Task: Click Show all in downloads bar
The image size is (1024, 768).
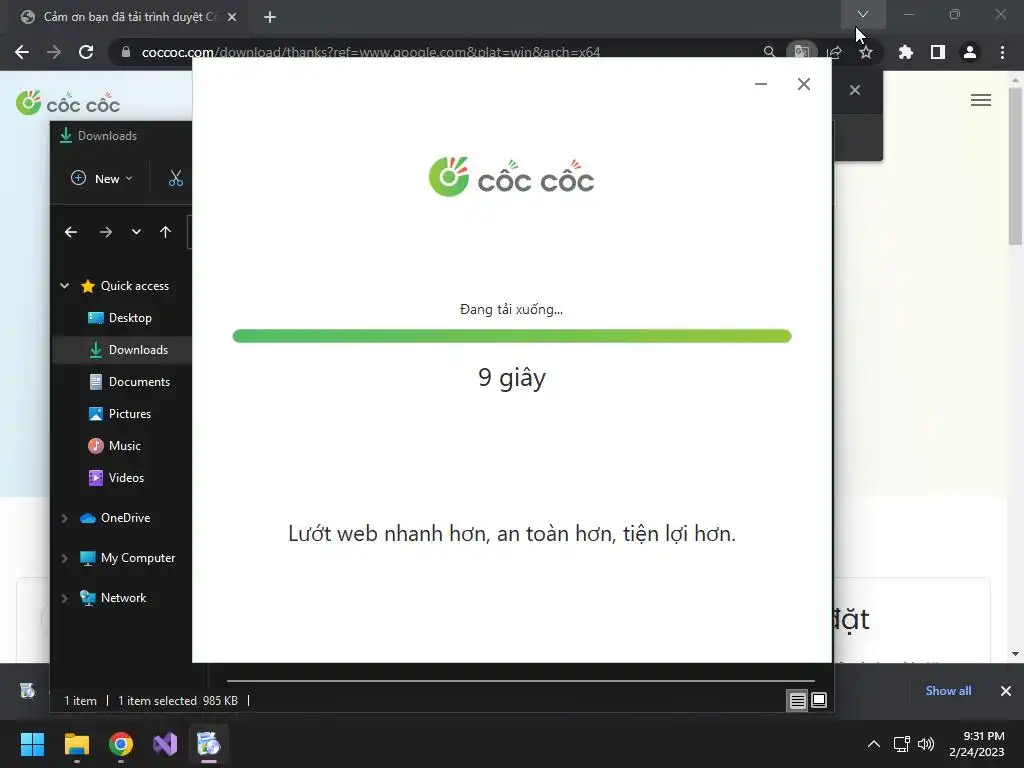Action: coord(948,690)
